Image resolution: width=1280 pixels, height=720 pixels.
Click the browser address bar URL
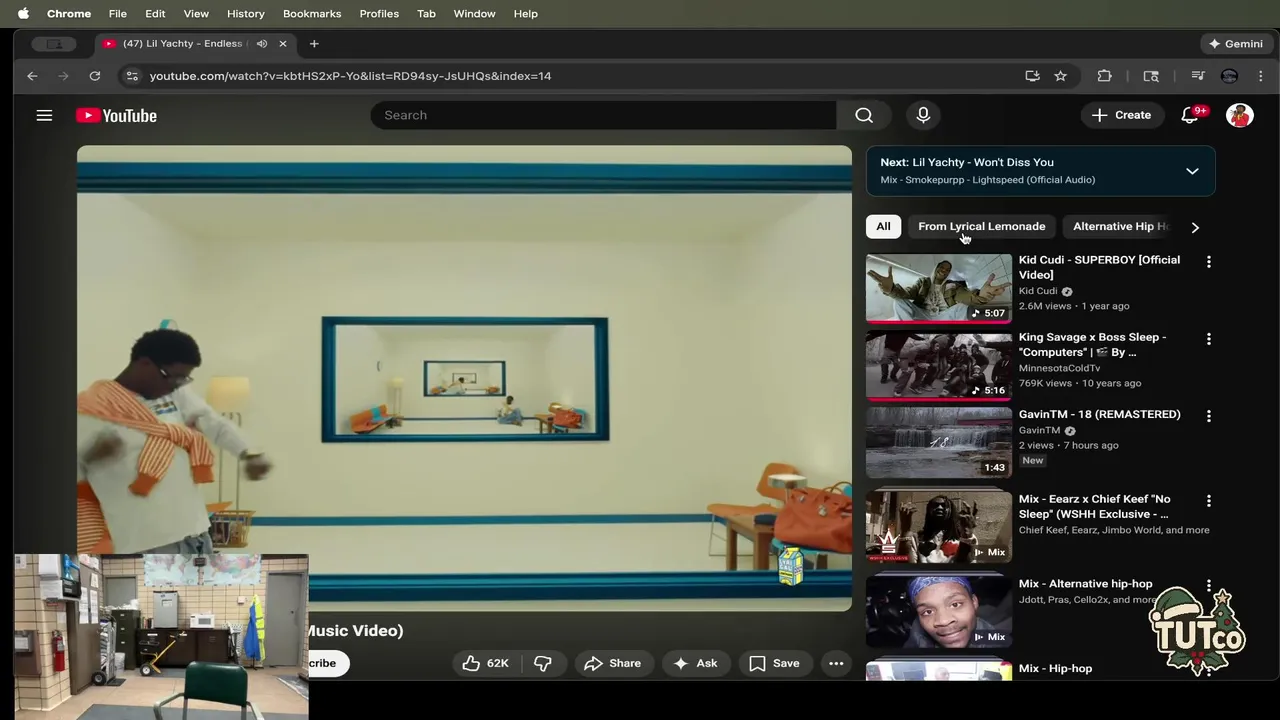coord(350,76)
